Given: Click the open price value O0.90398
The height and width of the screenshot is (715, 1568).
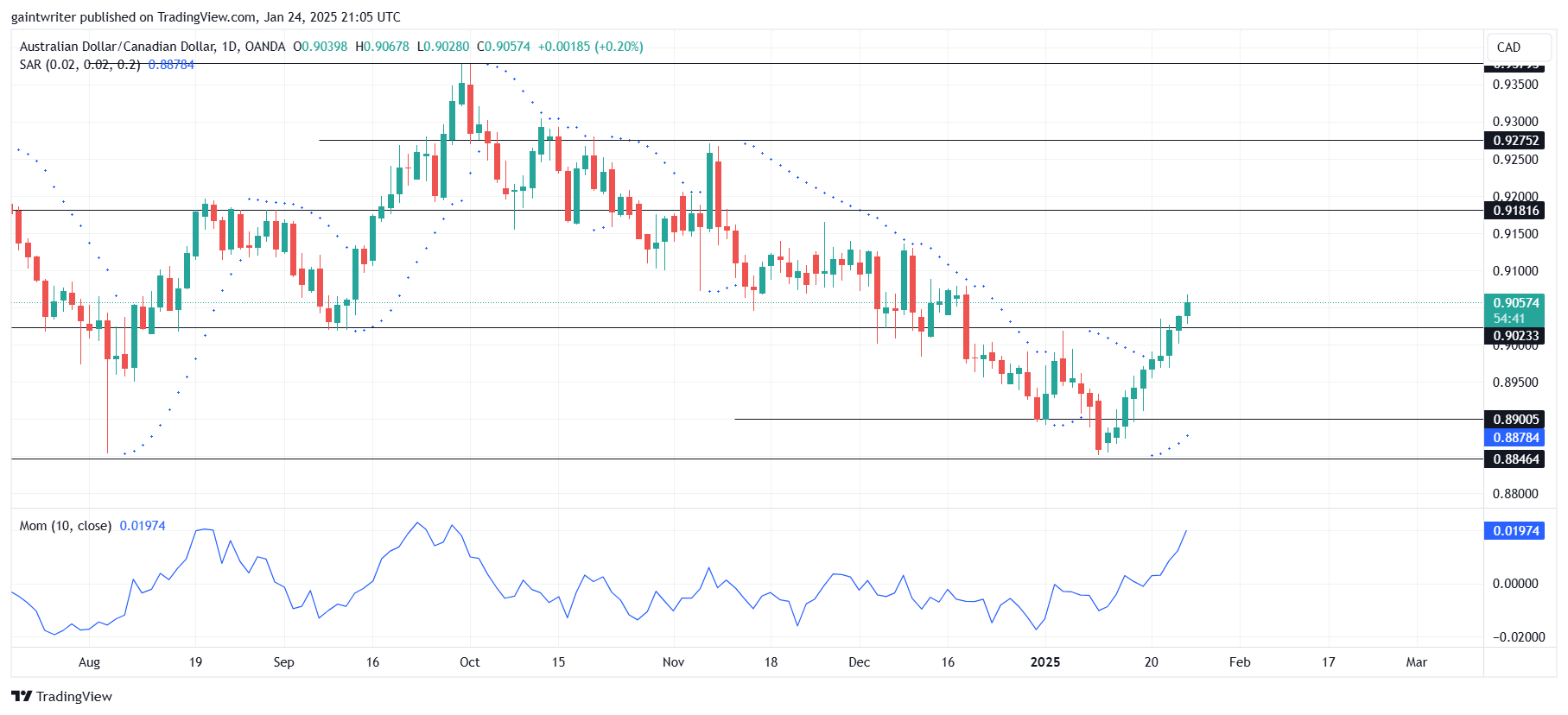Looking at the screenshot, I should click(x=320, y=47).
